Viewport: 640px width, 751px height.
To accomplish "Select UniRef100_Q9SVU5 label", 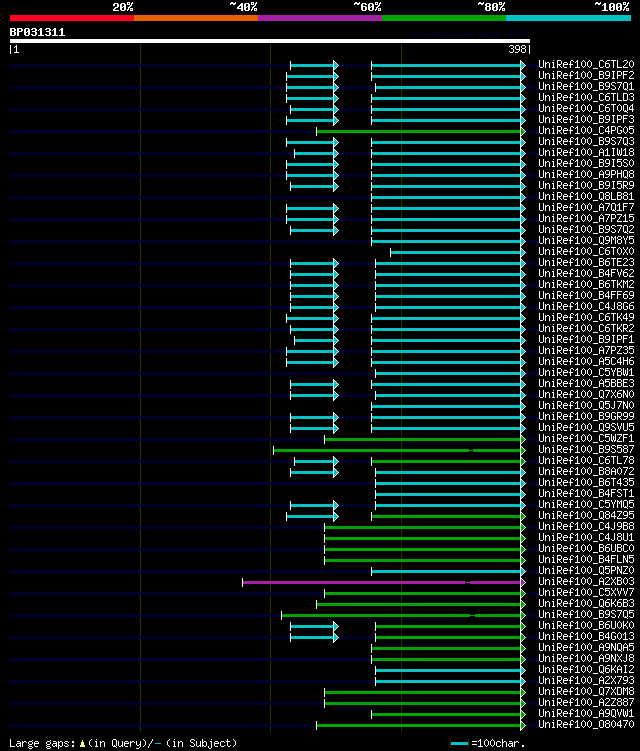I will tap(586, 428).
